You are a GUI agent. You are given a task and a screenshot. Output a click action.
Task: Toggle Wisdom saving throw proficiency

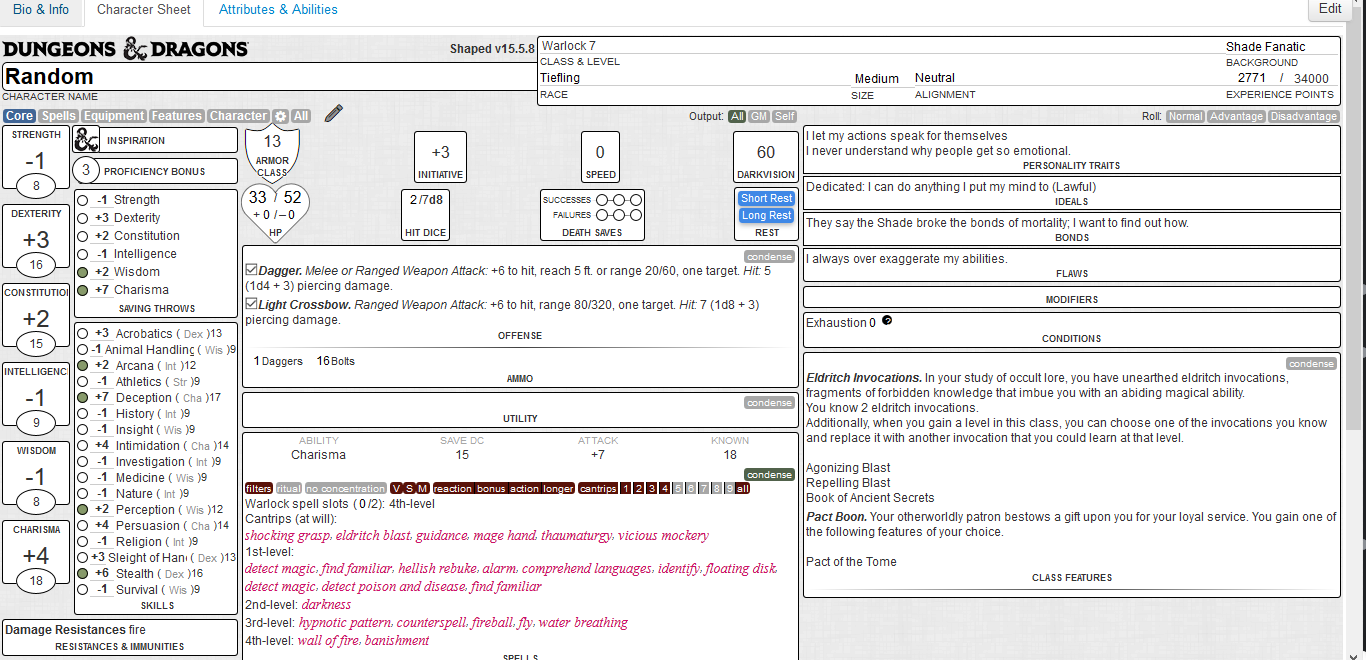click(x=83, y=272)
